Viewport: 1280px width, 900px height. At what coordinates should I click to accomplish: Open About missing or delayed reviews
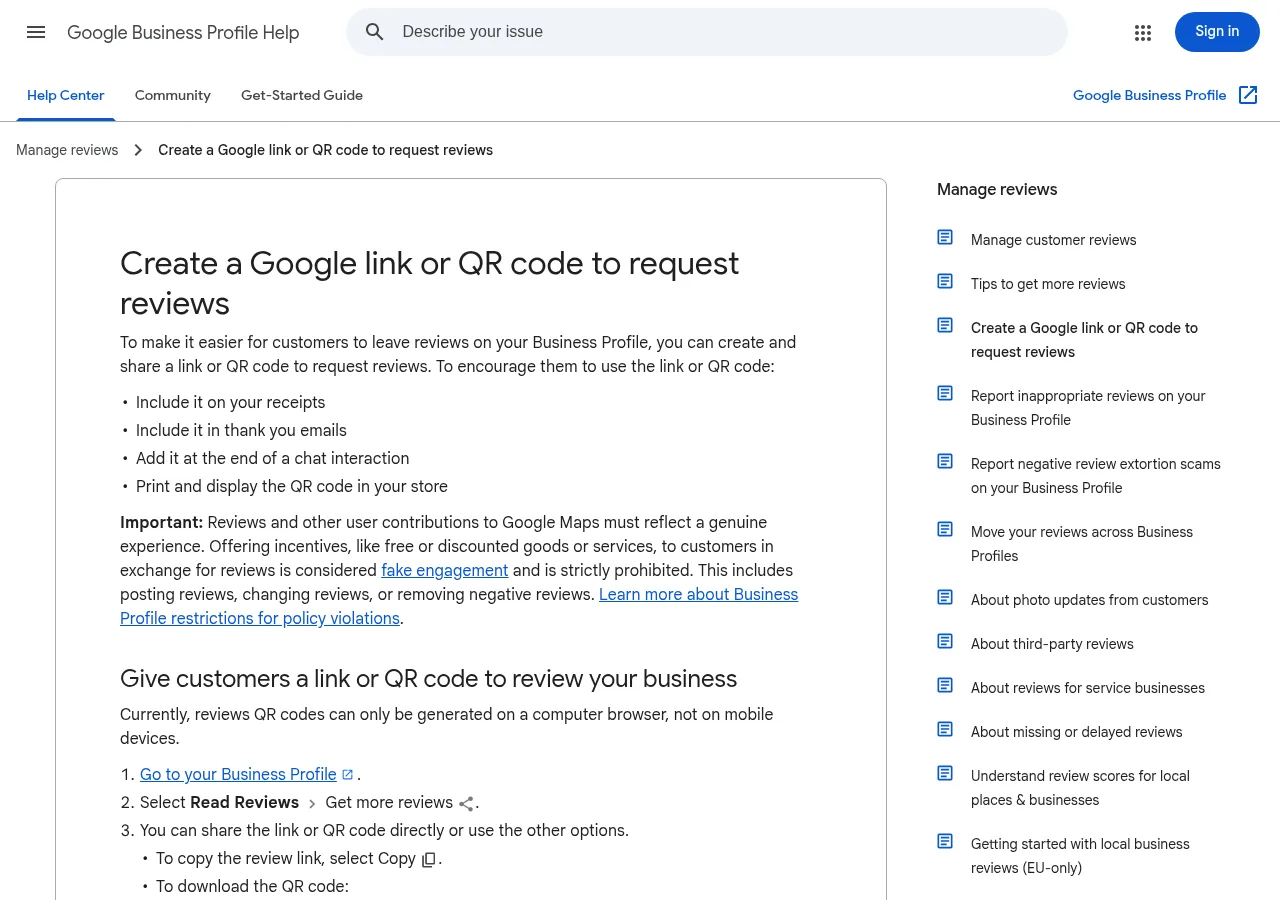coord(1076,732)
